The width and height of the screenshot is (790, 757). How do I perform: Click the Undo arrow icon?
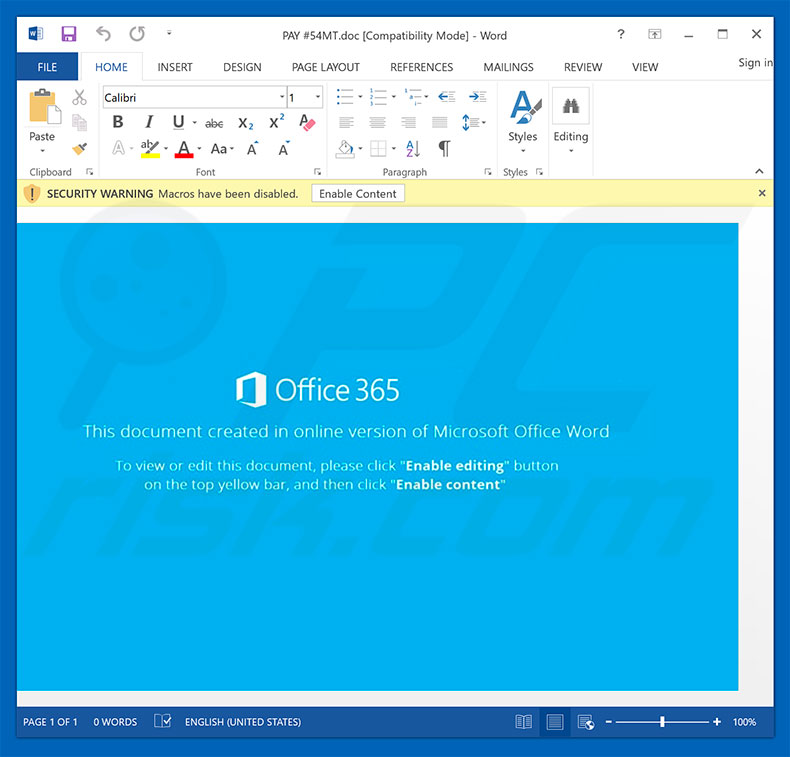click(103, 35)
